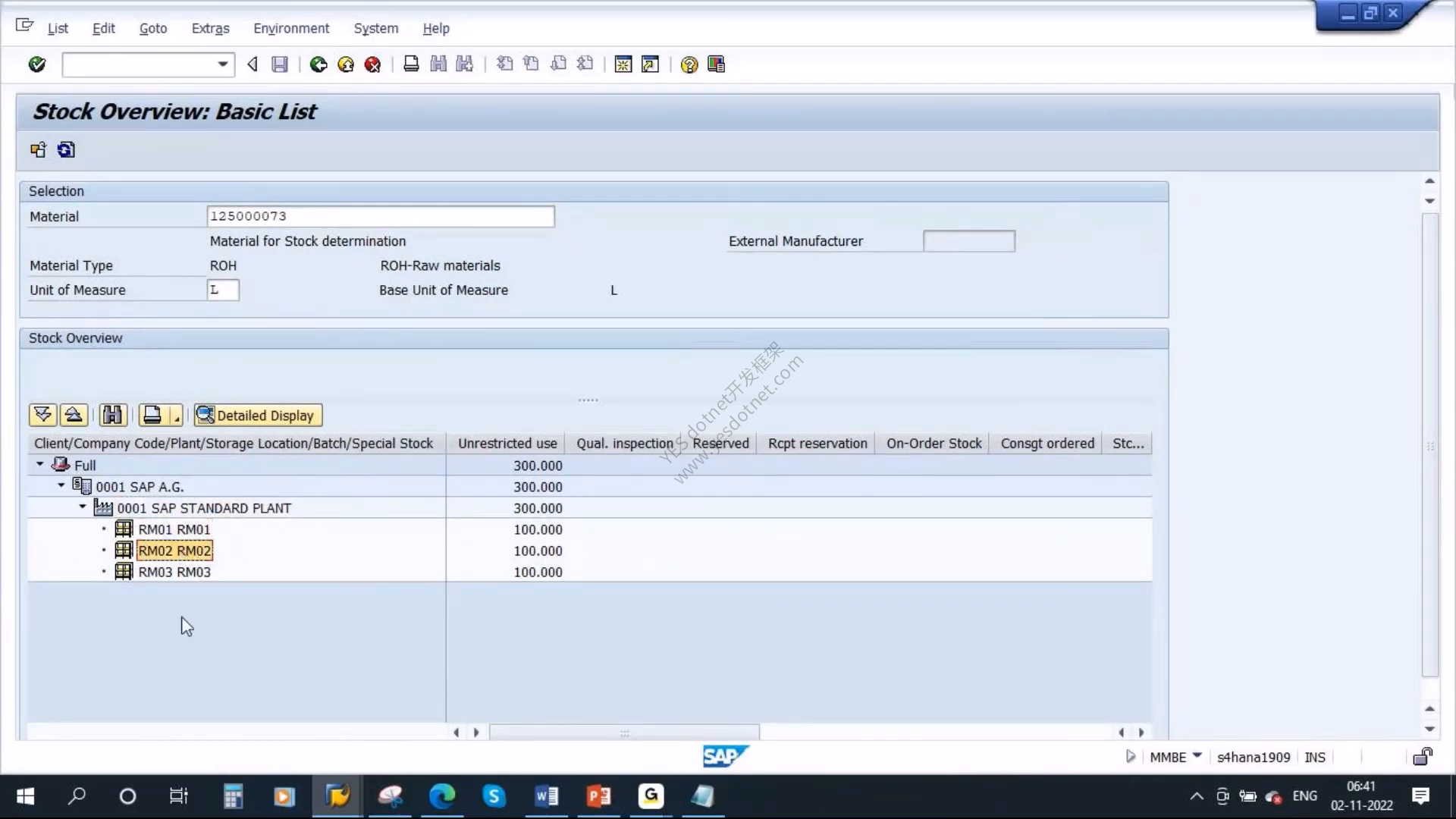This screenshot has width=1456, height=819.
Task: Click the Save diskette icon
Action: pyautogui.click(x=280, y=64)
